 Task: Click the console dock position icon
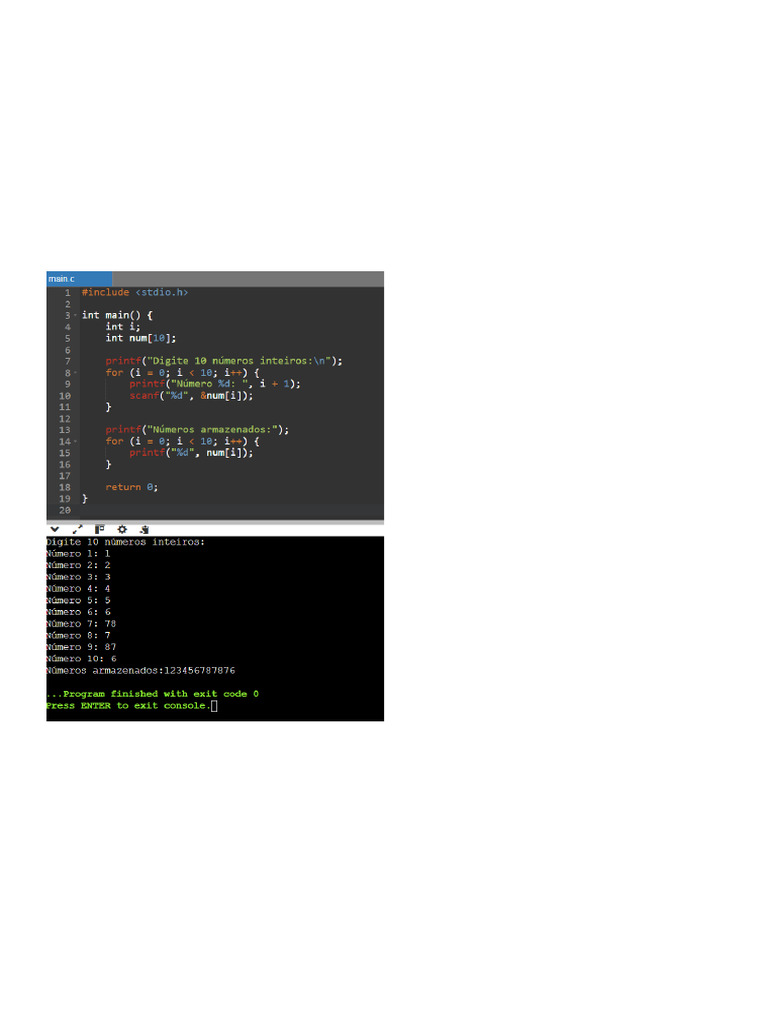pyautogui.click(x=99, y=530)
